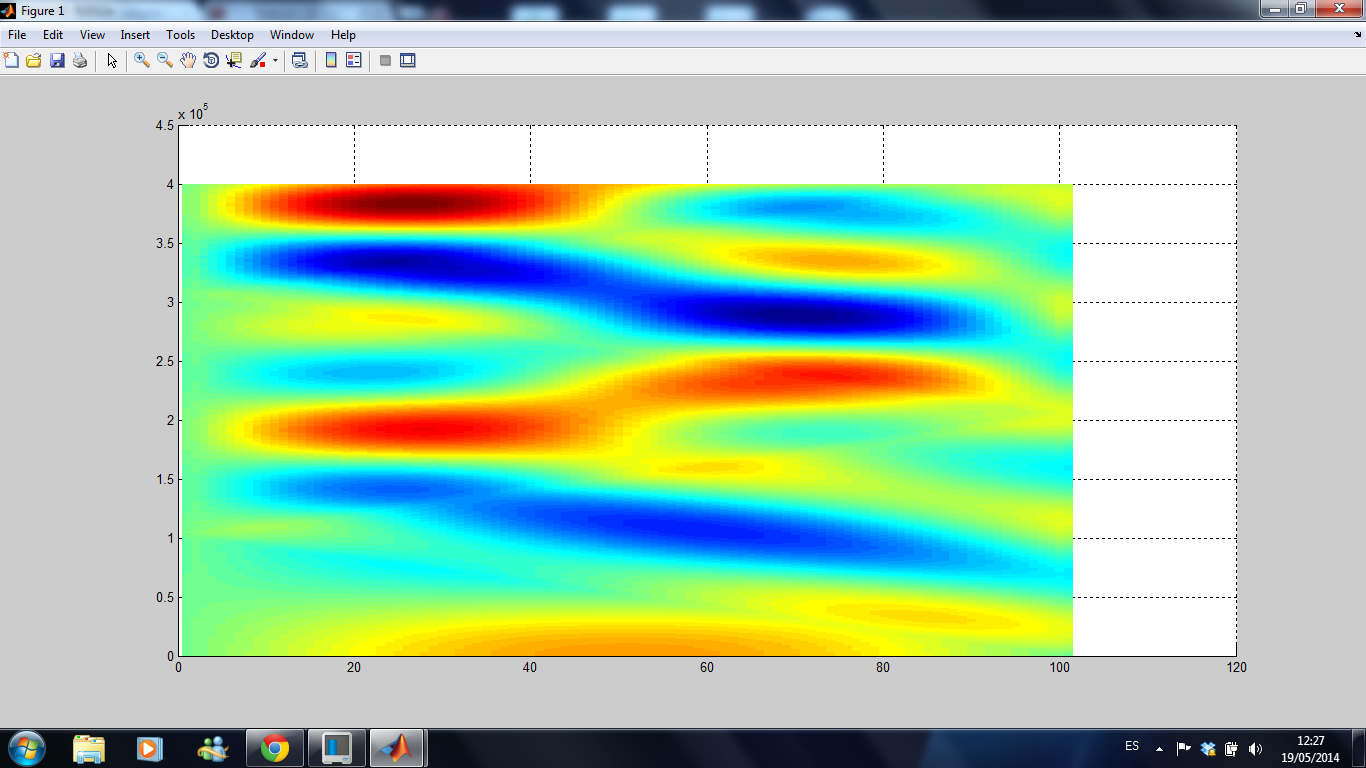Toggle Insert Colorbar on the plot

[x=331, y=61]
